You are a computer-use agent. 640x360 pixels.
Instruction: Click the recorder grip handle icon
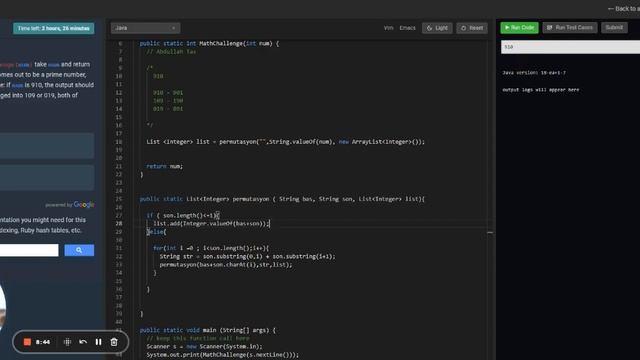tap(67, 342)
